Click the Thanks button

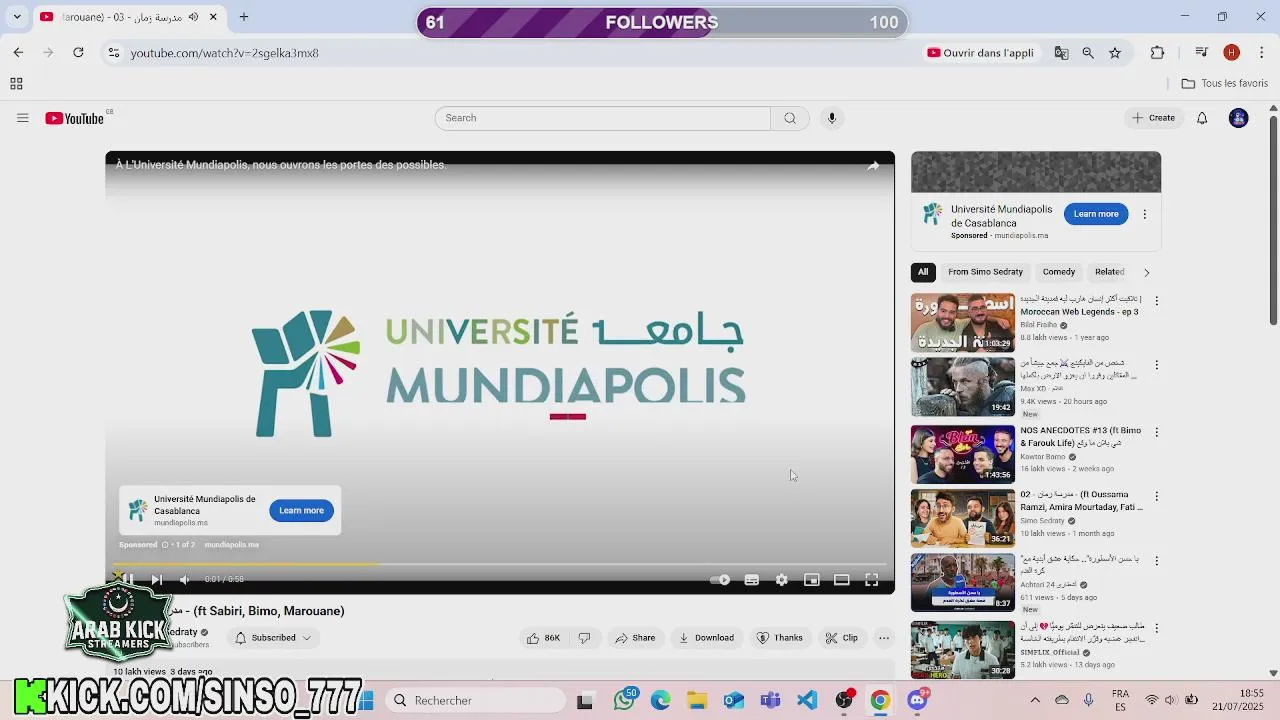(780, 638)
